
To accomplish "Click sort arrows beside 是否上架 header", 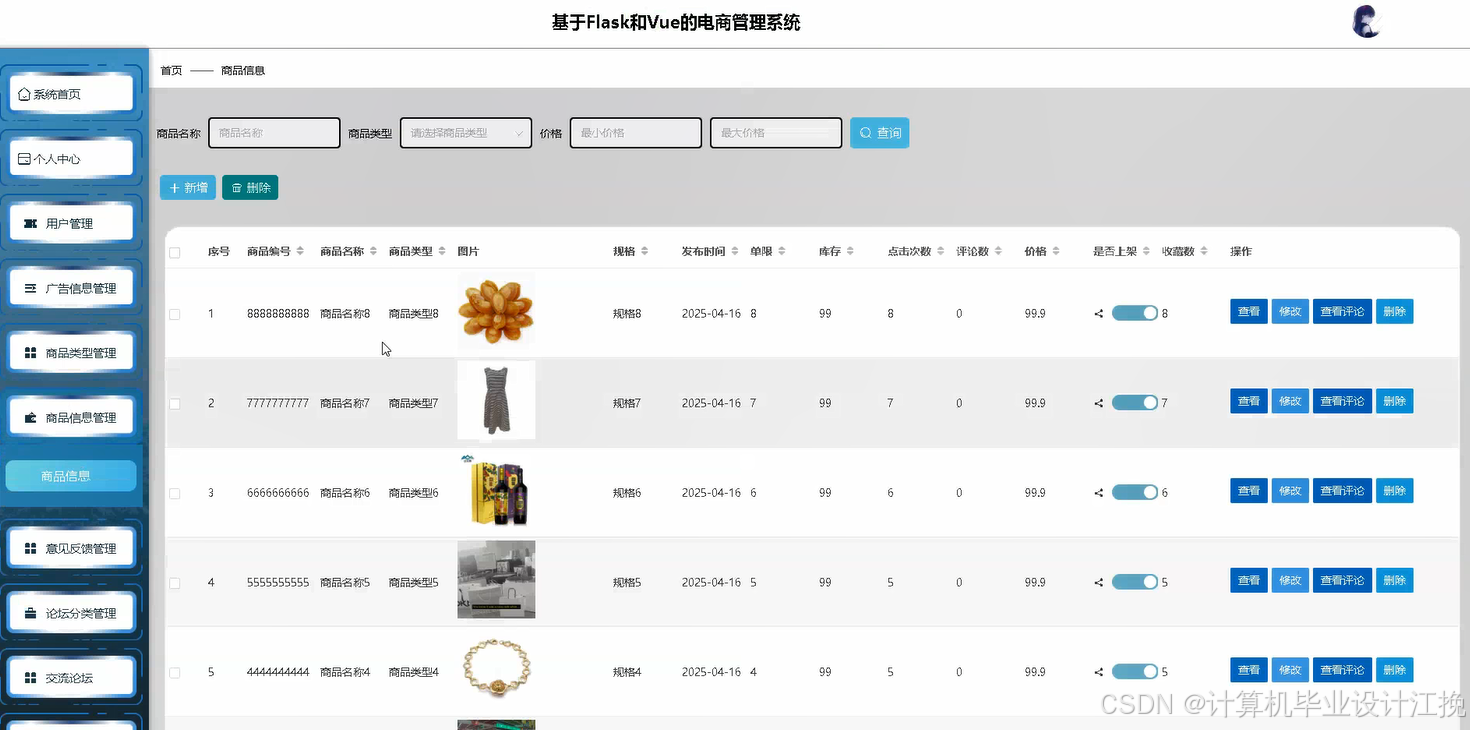I will coord(1147,251).
